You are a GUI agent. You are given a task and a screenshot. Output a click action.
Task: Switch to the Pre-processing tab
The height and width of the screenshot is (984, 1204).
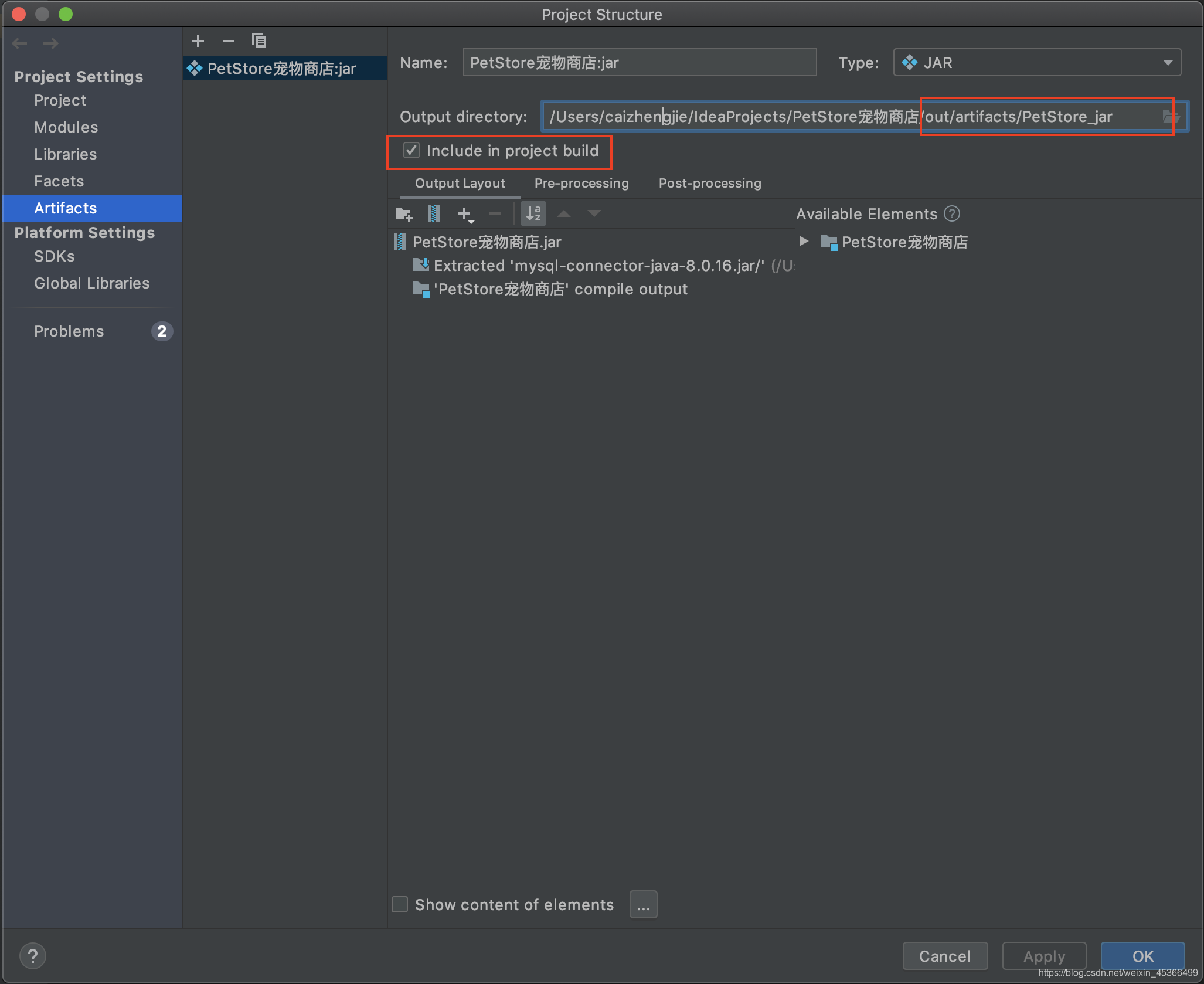[581, 184]
